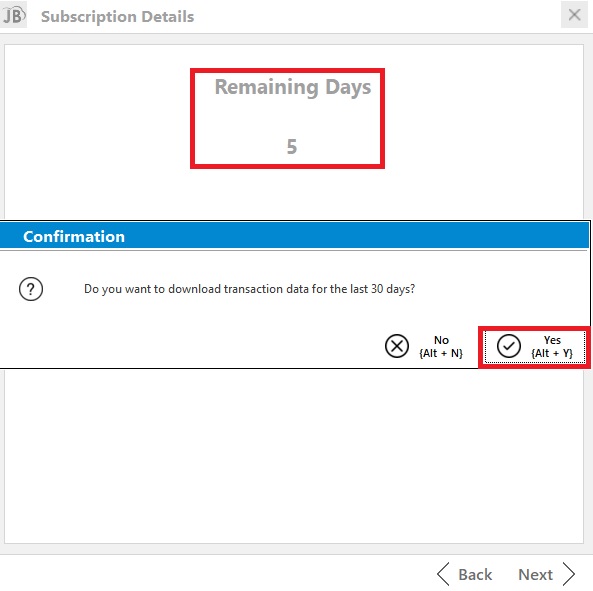Go to previous step via Back text

click(475, 575)
